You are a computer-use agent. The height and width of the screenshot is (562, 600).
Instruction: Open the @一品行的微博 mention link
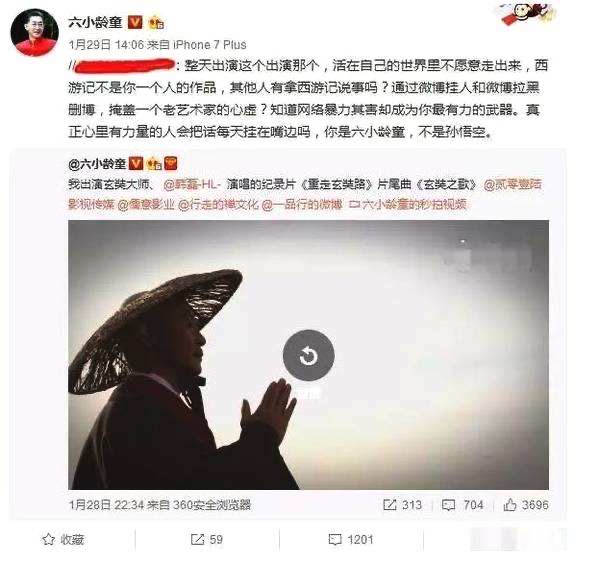pyautogui.click(x=302, y=205)
